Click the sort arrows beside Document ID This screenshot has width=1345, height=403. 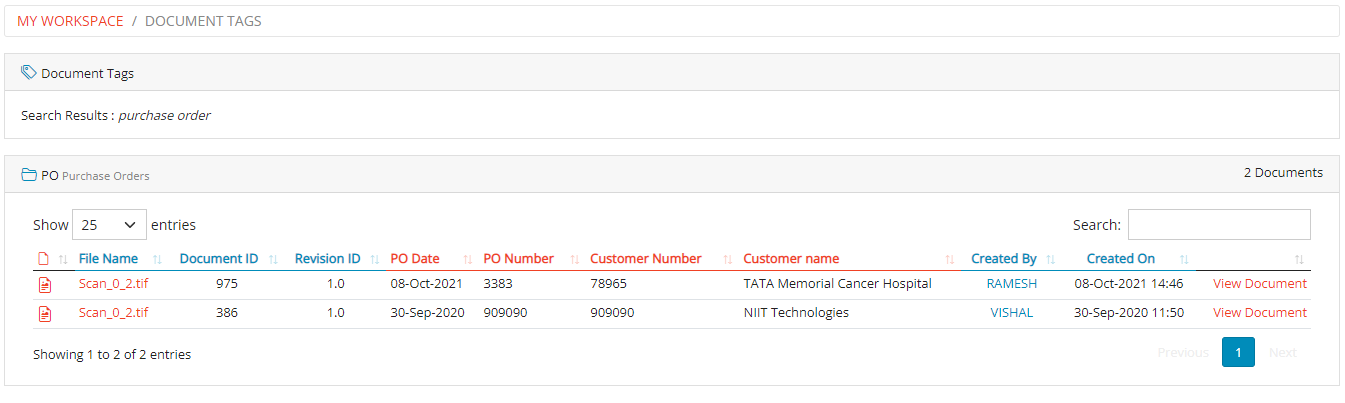[273, 259]
